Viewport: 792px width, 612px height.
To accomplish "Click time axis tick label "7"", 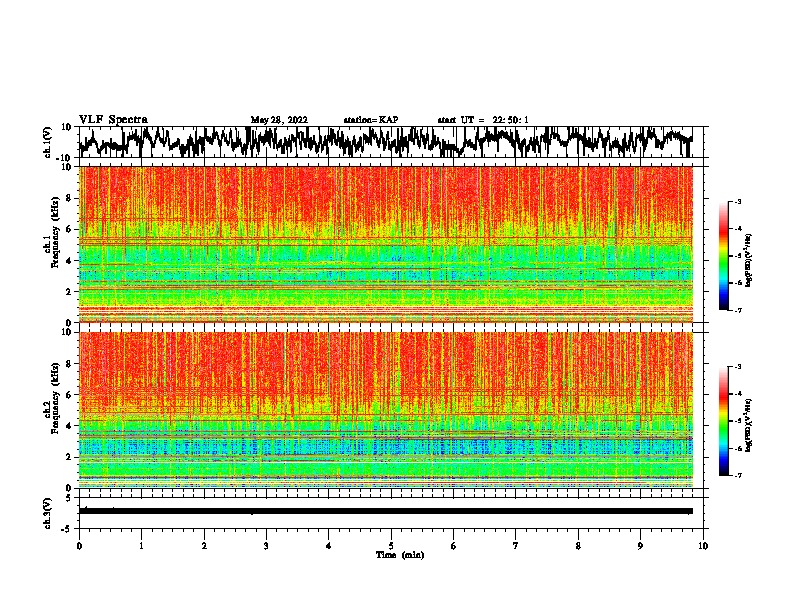I will tap(516, 546).
